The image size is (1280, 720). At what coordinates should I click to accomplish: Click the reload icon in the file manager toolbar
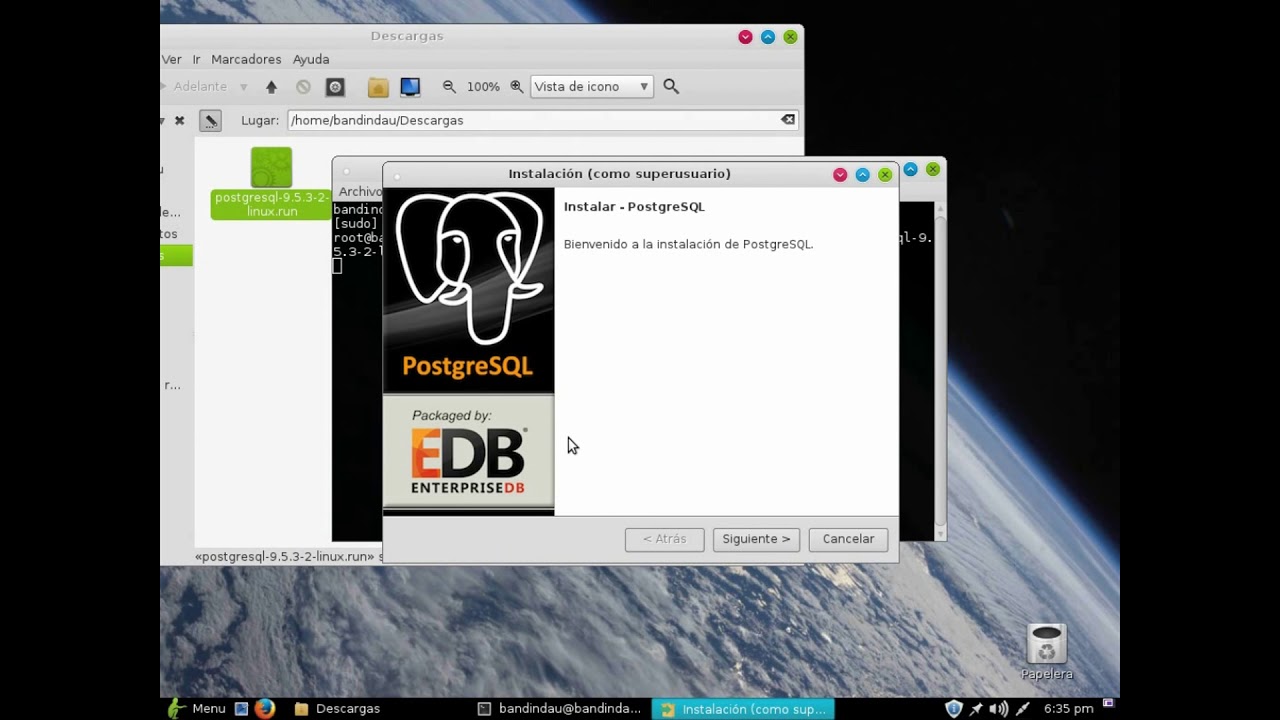tap(335, 87)
